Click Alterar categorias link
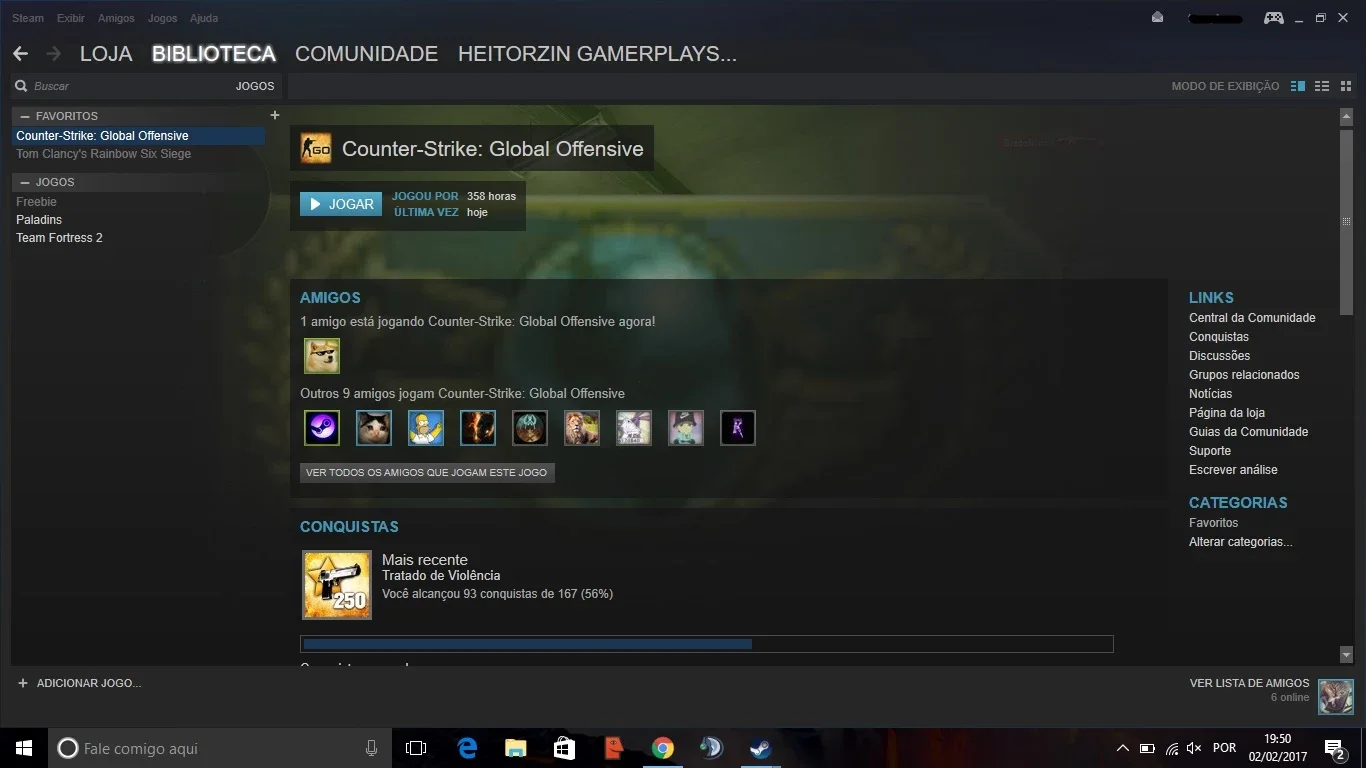This screenshot has height=768, width=1366. click(x=1240, y=542)
